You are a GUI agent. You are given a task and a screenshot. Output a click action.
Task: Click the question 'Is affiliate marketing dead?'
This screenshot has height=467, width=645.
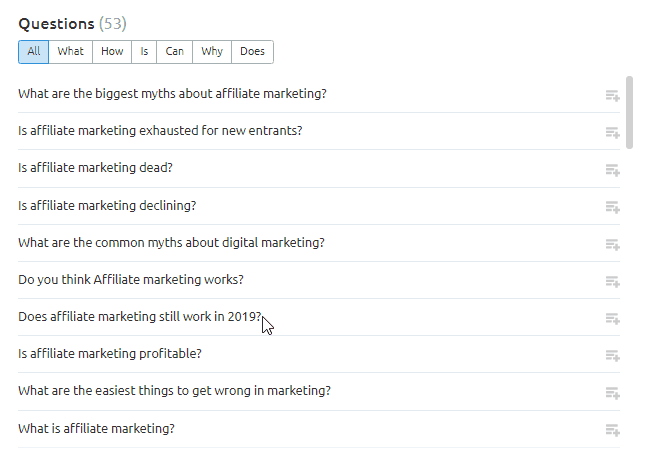click(95, 168)
